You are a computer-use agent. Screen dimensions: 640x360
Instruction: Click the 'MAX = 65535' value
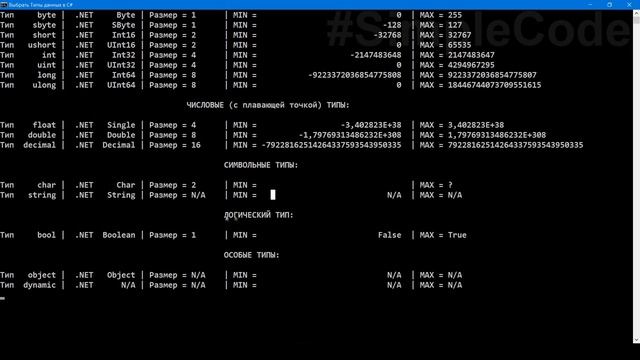tap(445, 45)
